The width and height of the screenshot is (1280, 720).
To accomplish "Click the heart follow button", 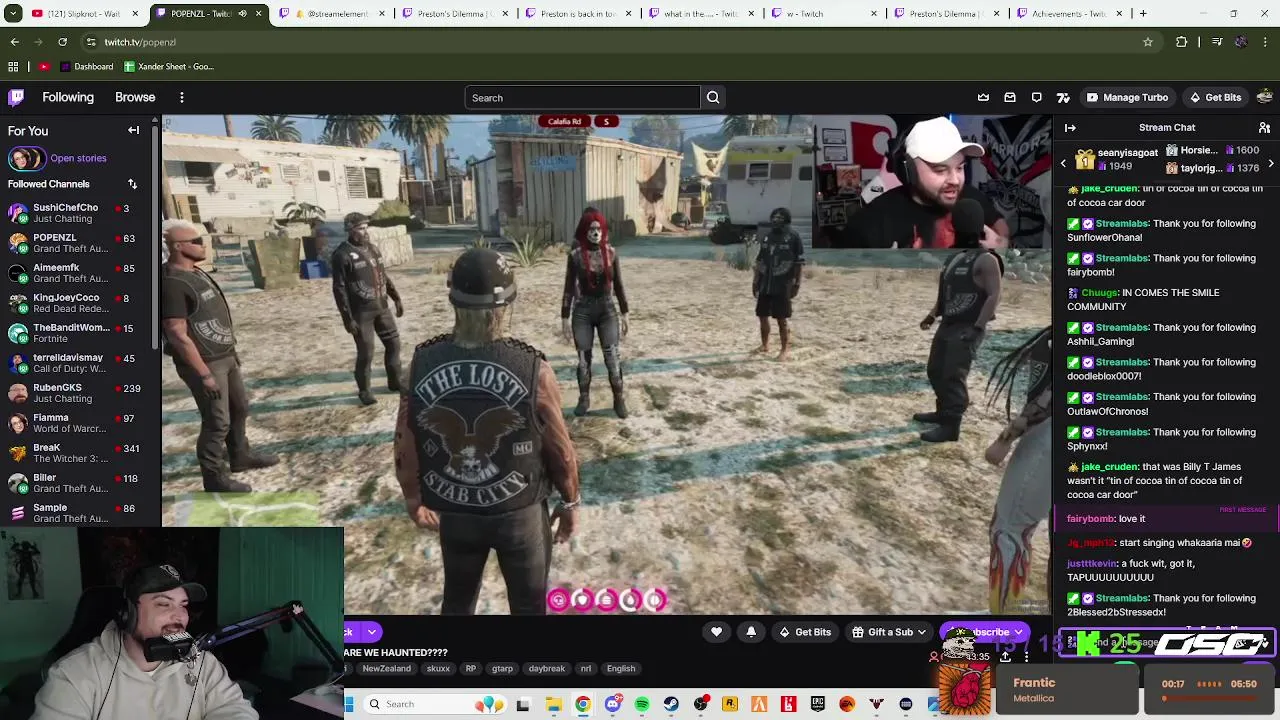I will [716, 632].
